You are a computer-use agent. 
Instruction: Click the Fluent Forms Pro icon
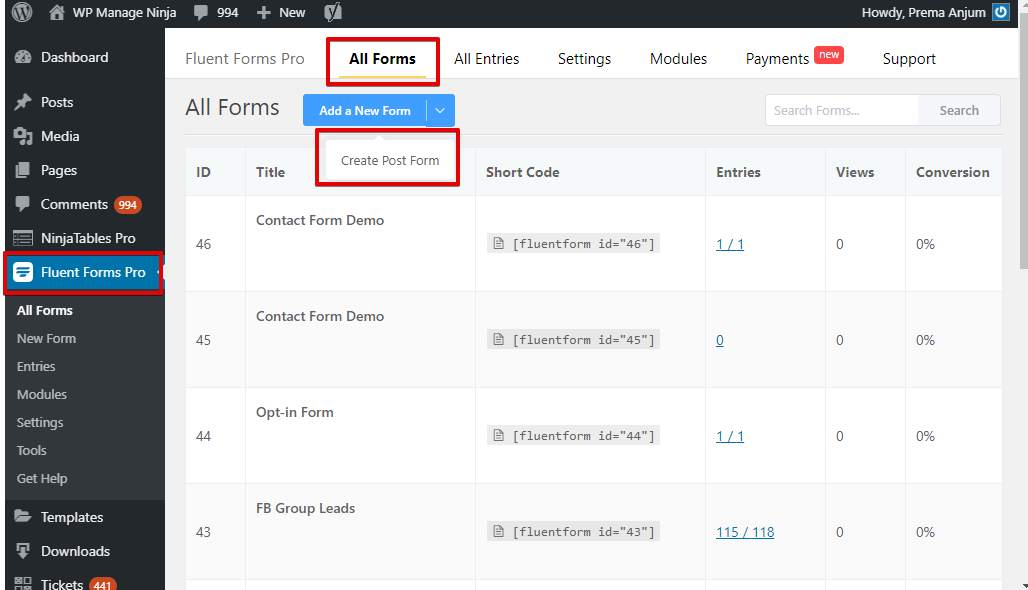pyautogui.click(x=23, y=272)
